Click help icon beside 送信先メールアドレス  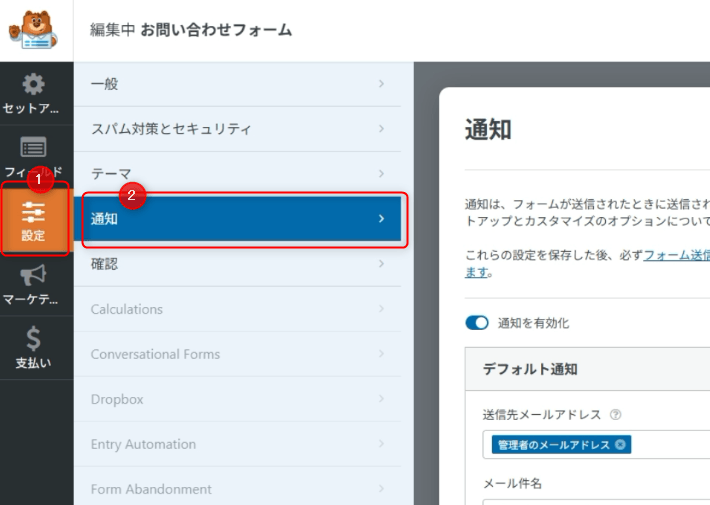click(615, 414)
